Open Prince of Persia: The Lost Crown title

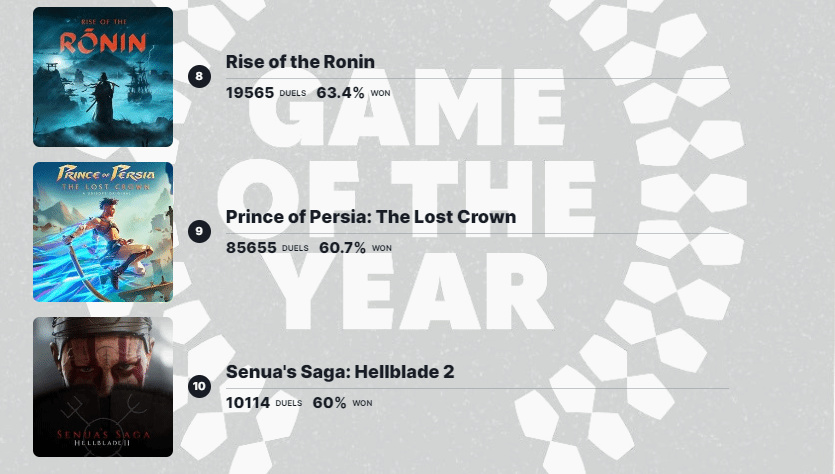(371, 216)
